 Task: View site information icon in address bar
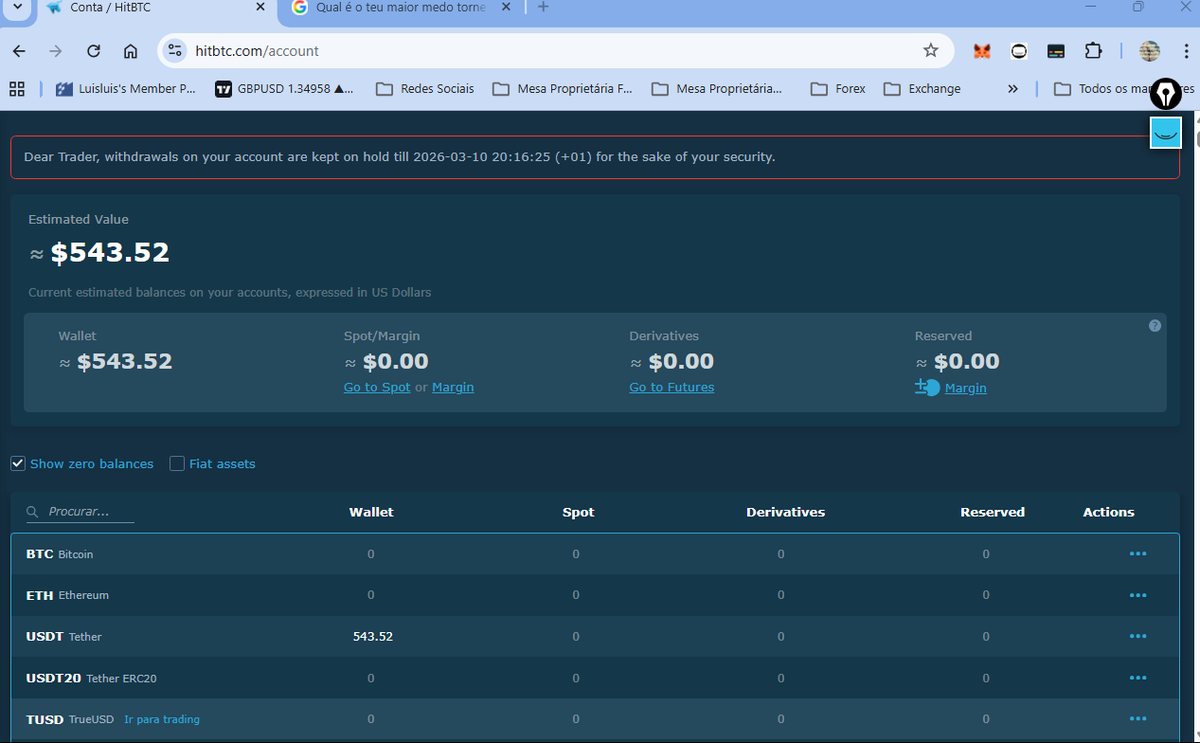[175, 50]
